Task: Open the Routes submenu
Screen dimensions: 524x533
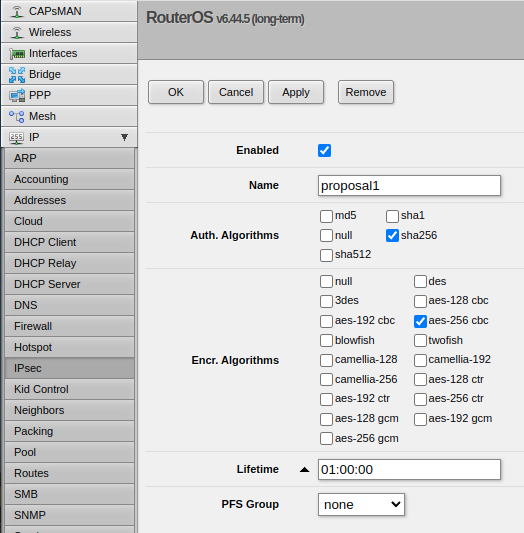Action: coord(69,474)
